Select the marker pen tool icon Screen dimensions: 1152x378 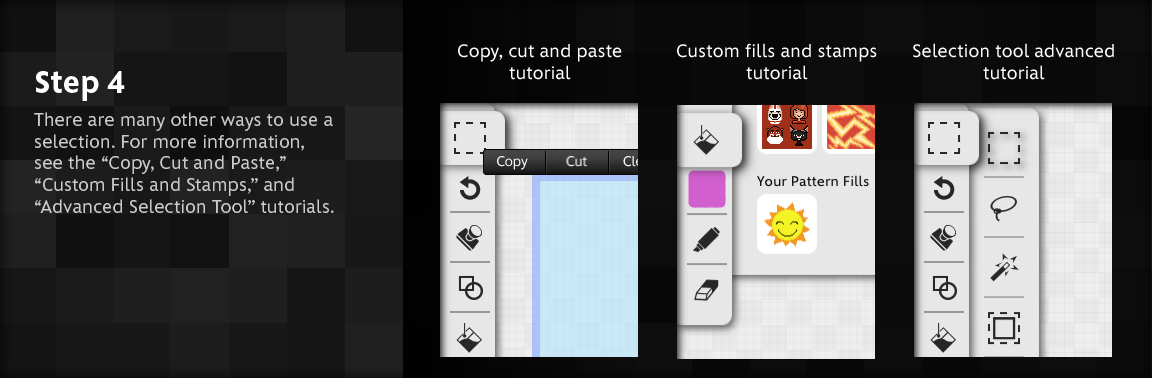point(707,240)
